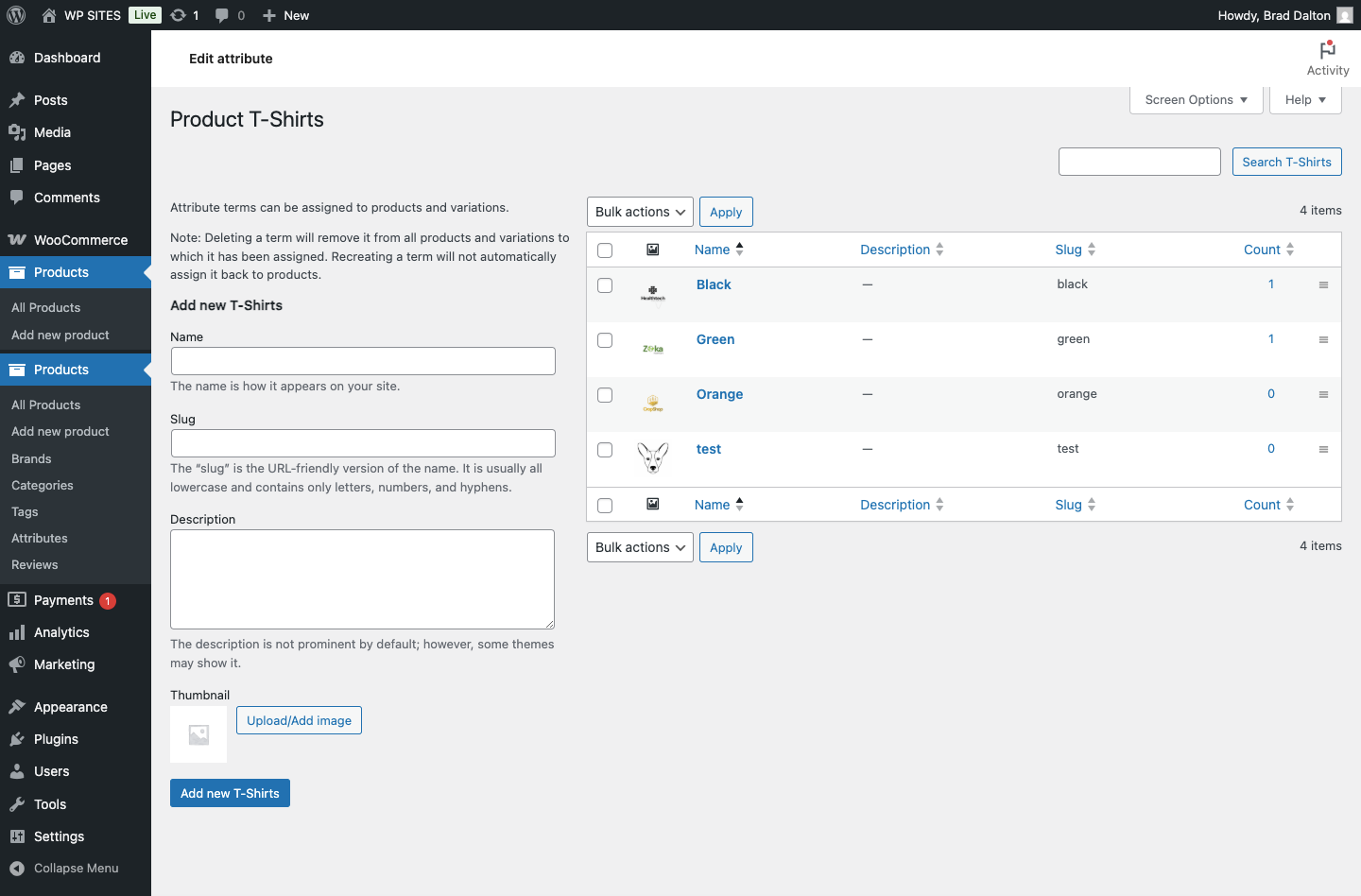Screen dimensions: 1361x896
Task: Expand the Help dropdown tab
Action: (x=1305, y=100)
